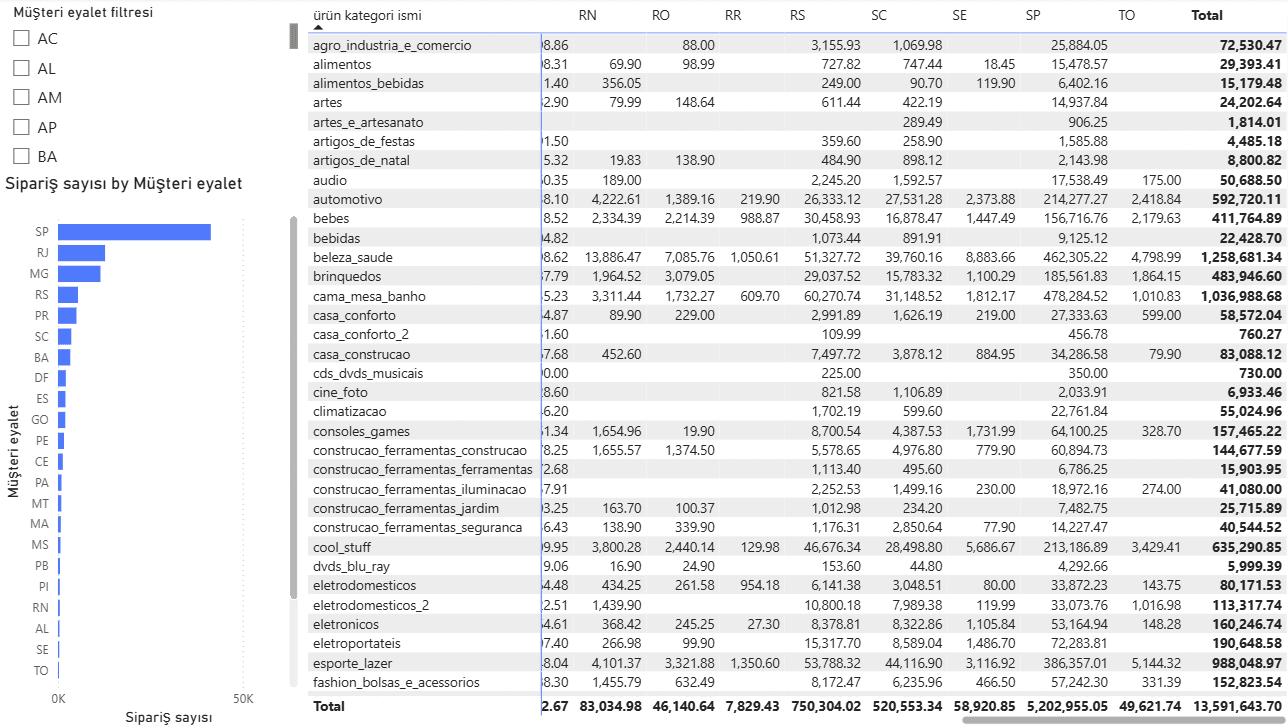This screenshot has width=1288, height=728.
Task: Click the automotivo row label
Action: click(x=347, y=199)
